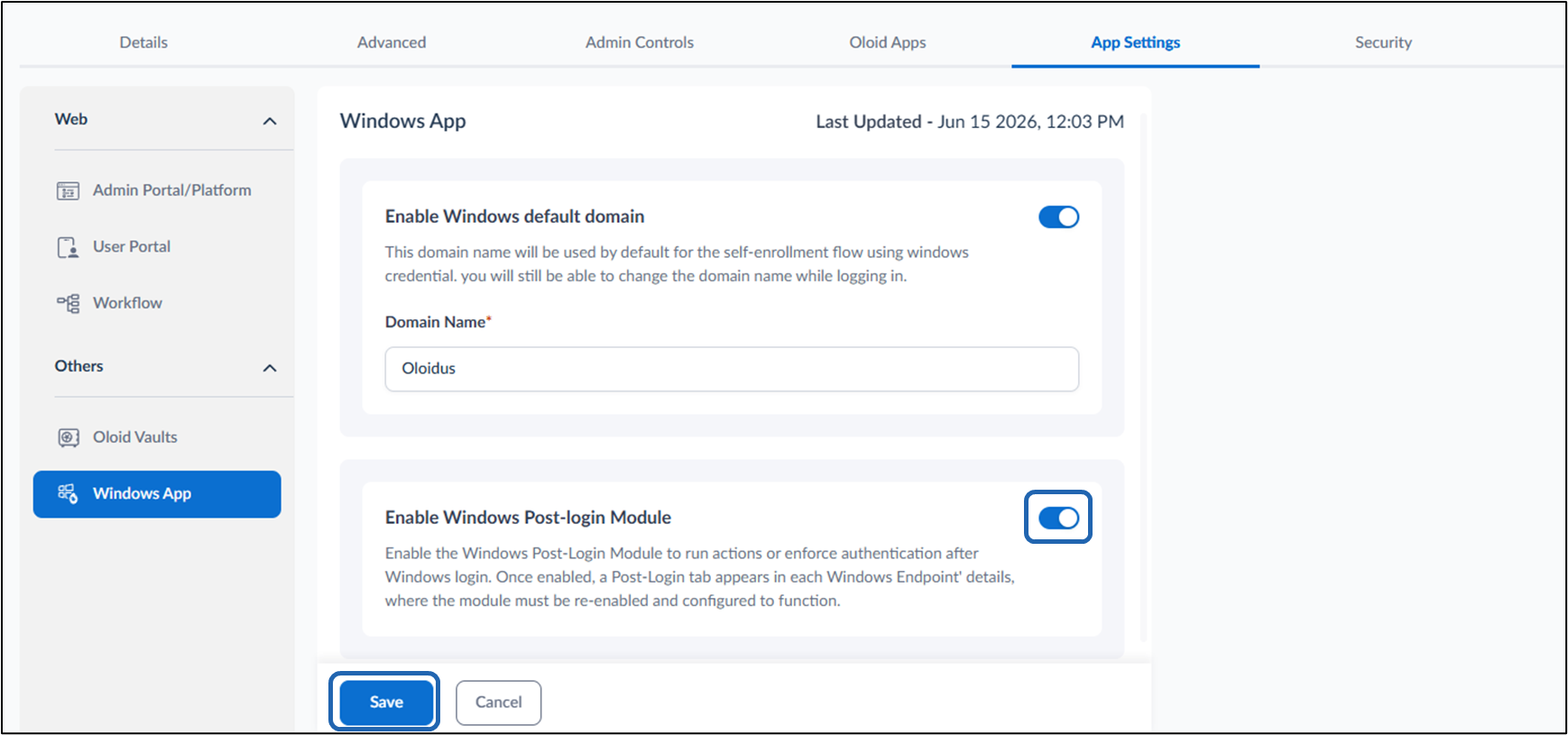Cancel the Windows App changes
Image resolution: width=1568 pixels, height=735 pixels.
click(499, 703)
